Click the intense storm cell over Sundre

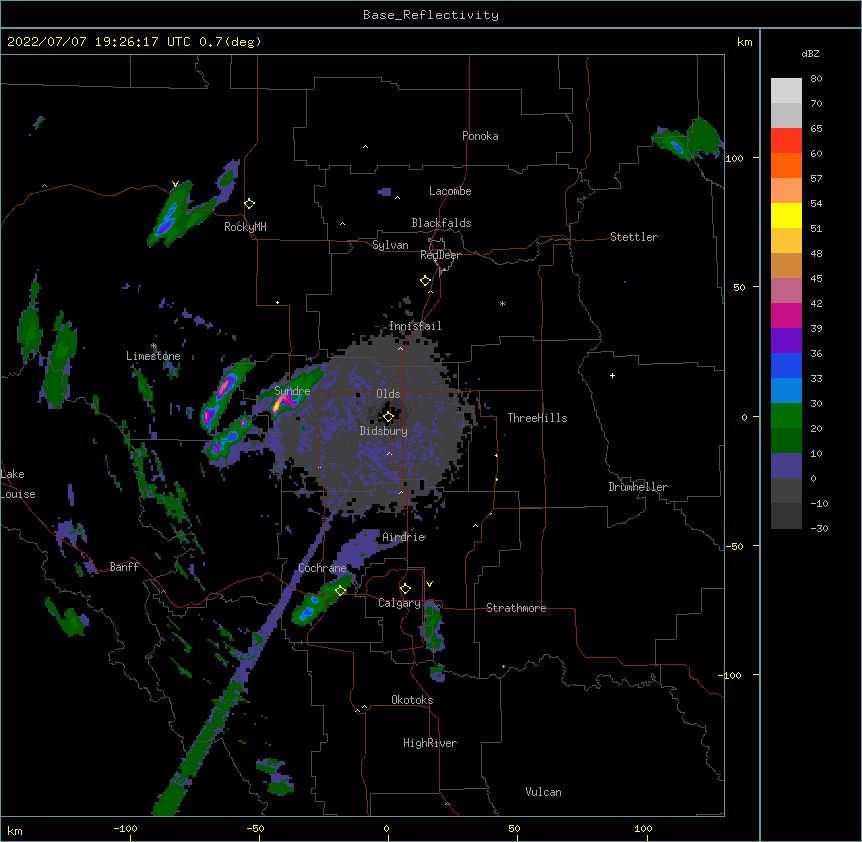click(x=285, y=401)
